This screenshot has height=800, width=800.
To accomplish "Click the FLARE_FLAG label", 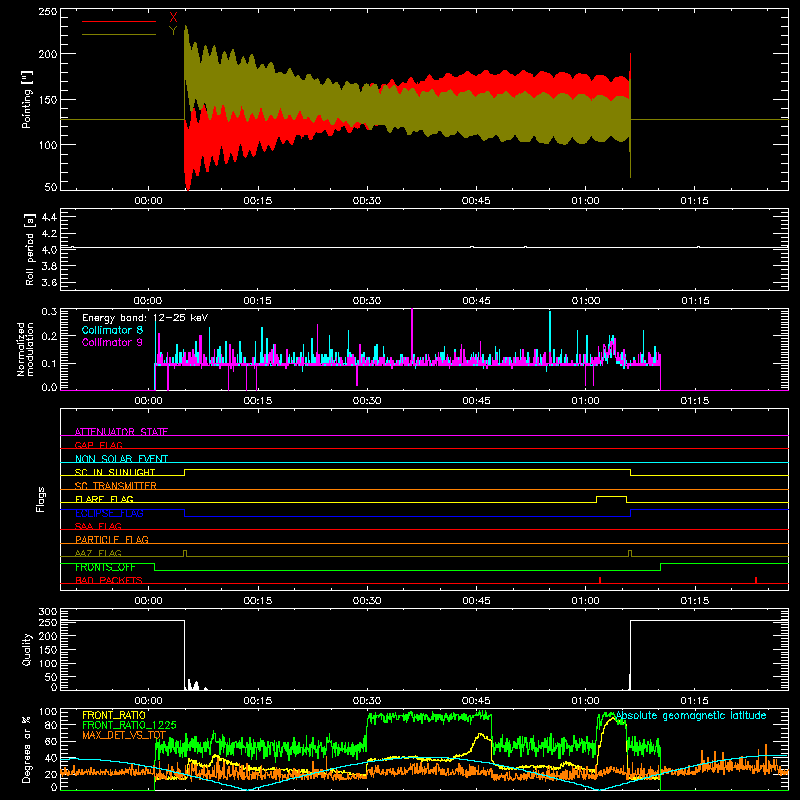I will [x=104, y=499].
